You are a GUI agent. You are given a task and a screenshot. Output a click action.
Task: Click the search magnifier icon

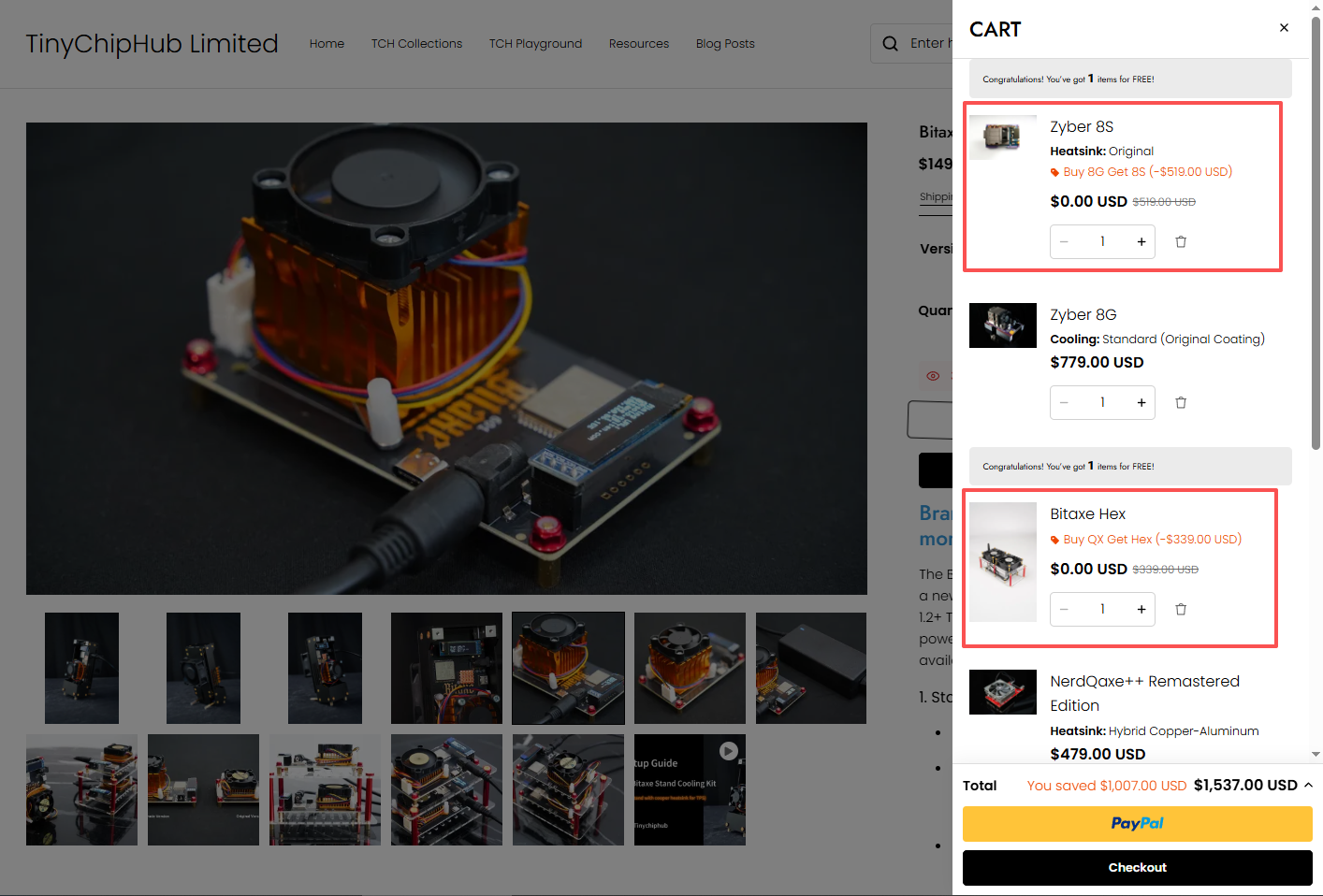[x=890, y=44]
